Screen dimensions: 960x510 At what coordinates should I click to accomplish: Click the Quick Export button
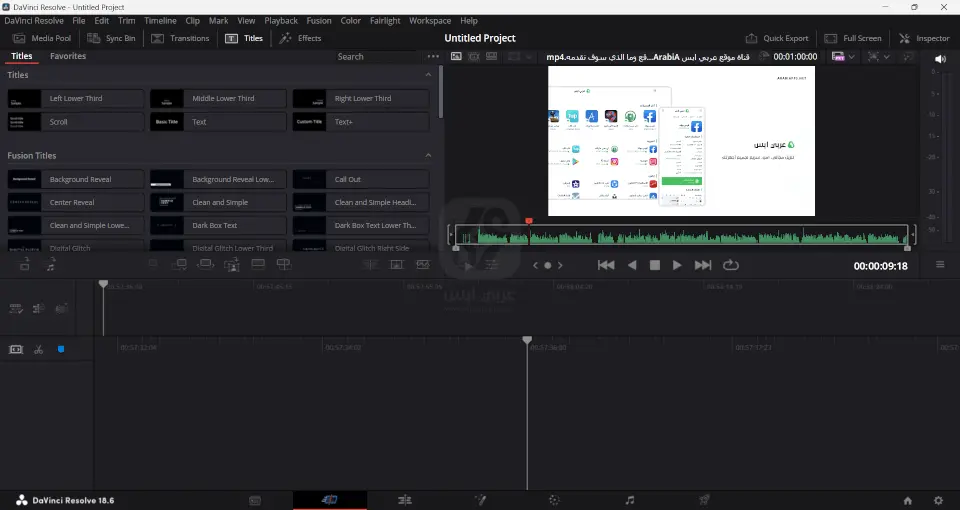(777, 38)
